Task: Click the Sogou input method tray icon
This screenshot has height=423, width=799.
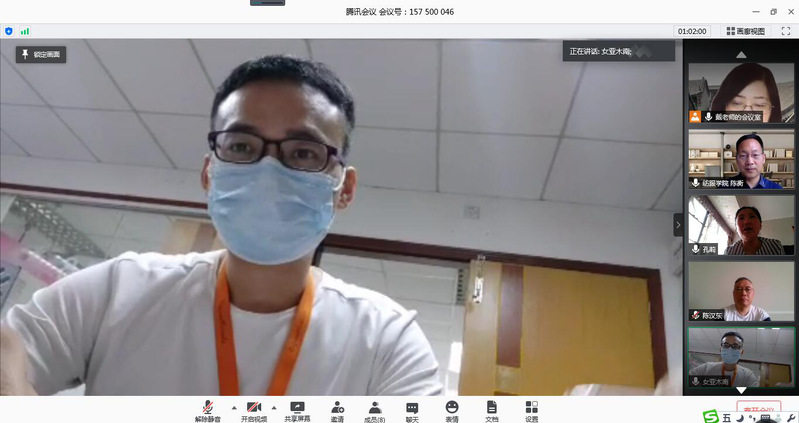Action: [x=710, y=416]
